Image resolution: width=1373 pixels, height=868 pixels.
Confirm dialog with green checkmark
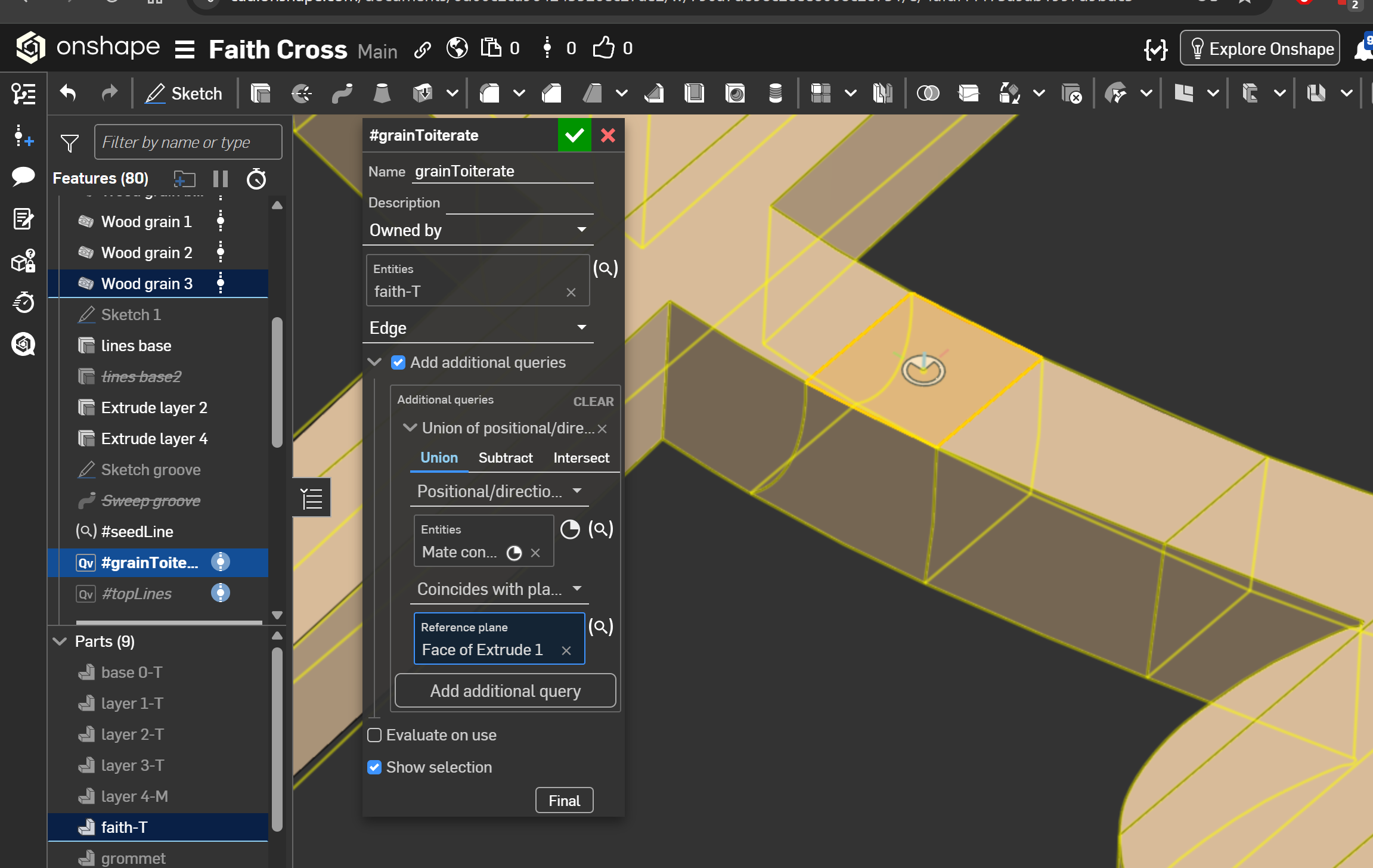(574, 135)
